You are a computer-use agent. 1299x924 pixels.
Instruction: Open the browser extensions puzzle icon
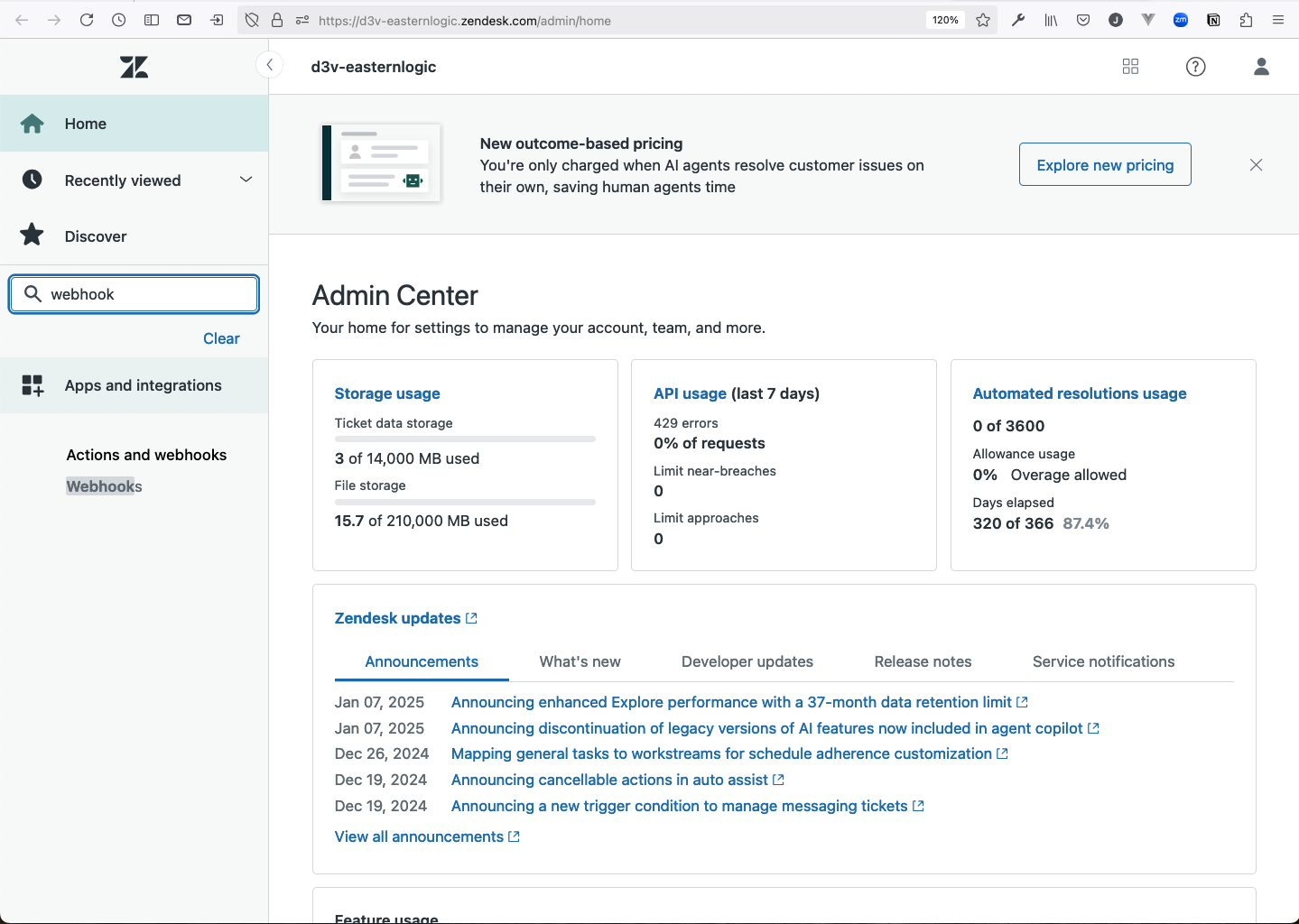point(1247,20)
